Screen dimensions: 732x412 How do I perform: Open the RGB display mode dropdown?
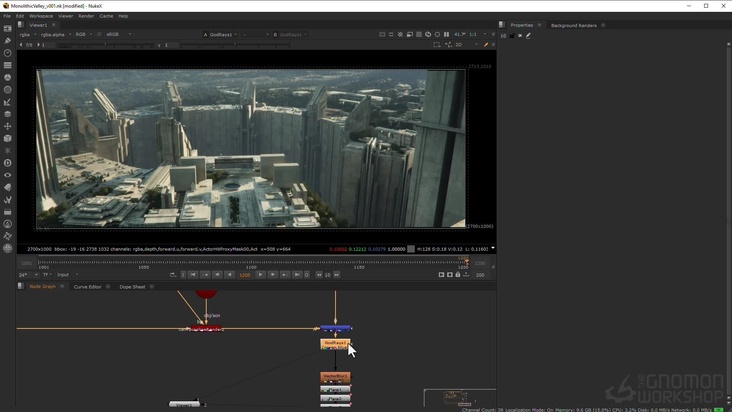coord(84,35)
